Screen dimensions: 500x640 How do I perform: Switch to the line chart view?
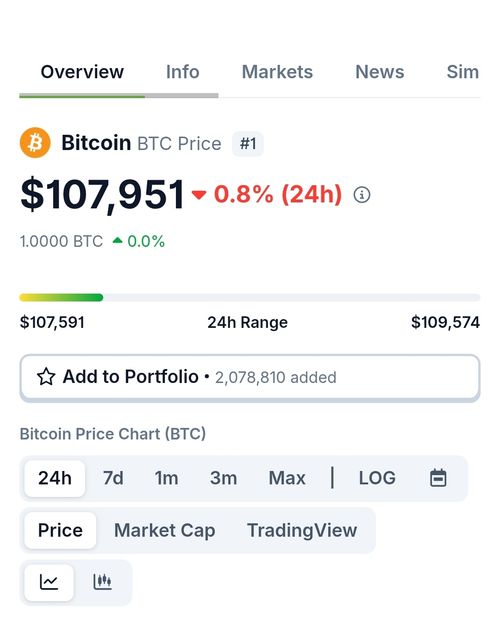49,582
